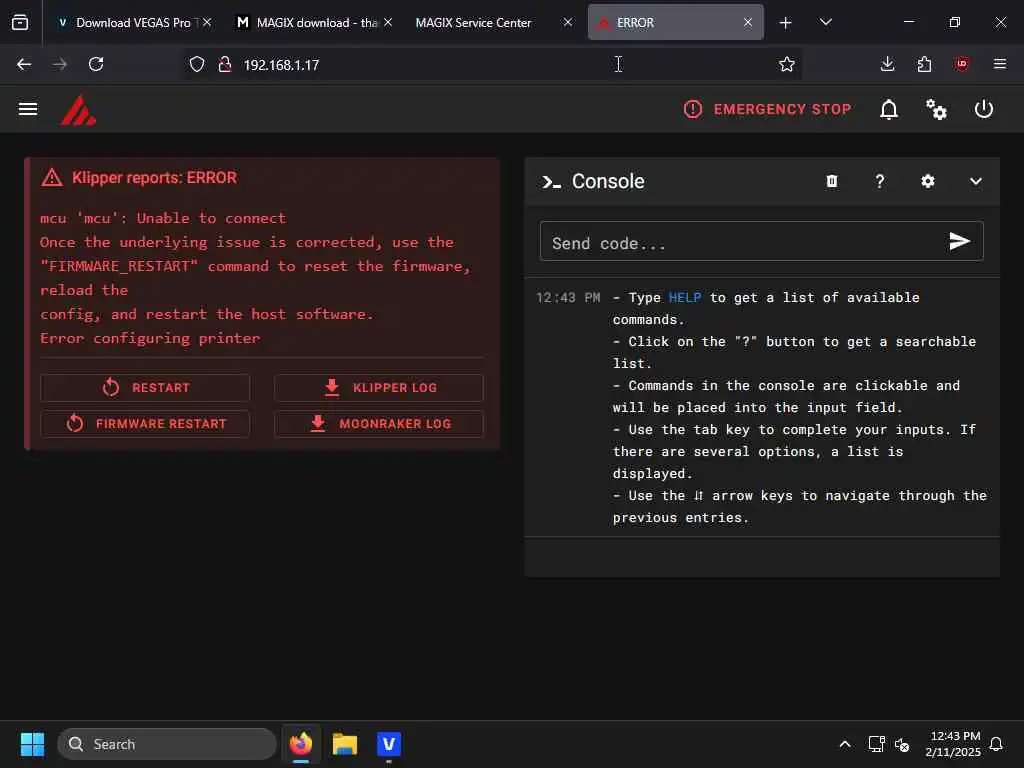Download the Moonraker log
Image resolution: width=1024 pixels, height=768 pixels.
pyautogui.click(x=379, y=424)
